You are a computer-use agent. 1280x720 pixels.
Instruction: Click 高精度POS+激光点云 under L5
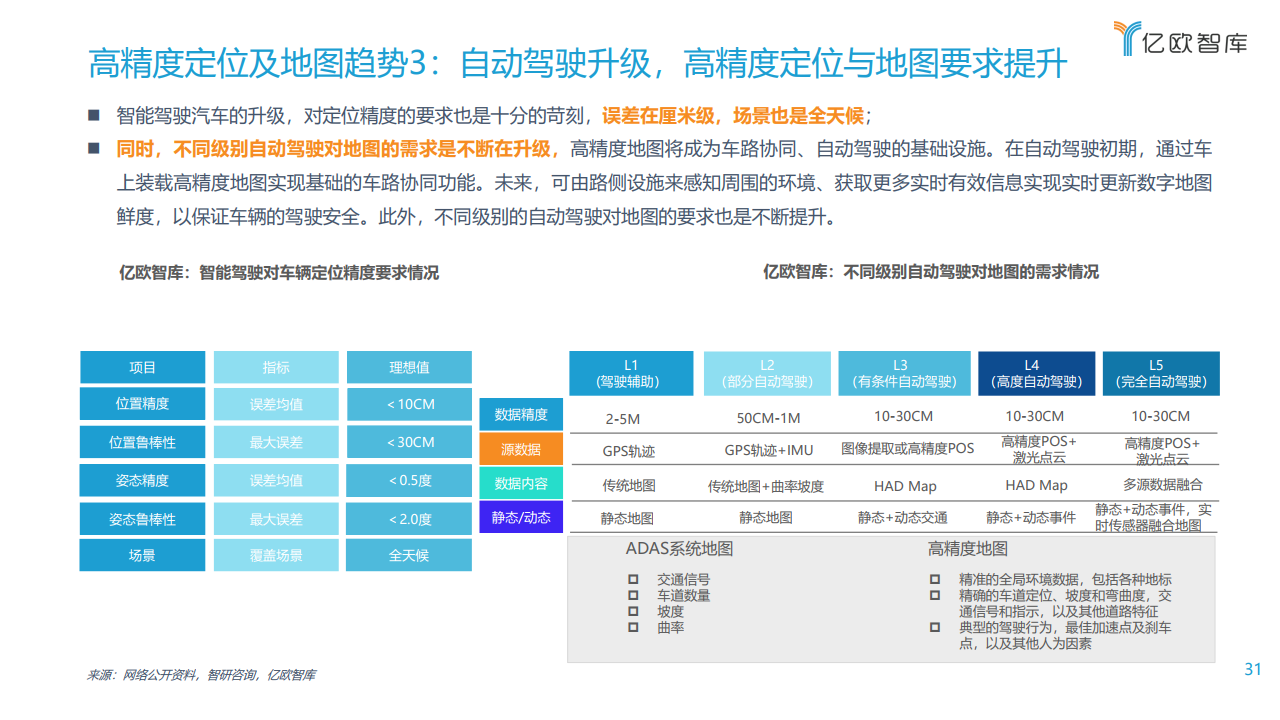pos(1162,451)
